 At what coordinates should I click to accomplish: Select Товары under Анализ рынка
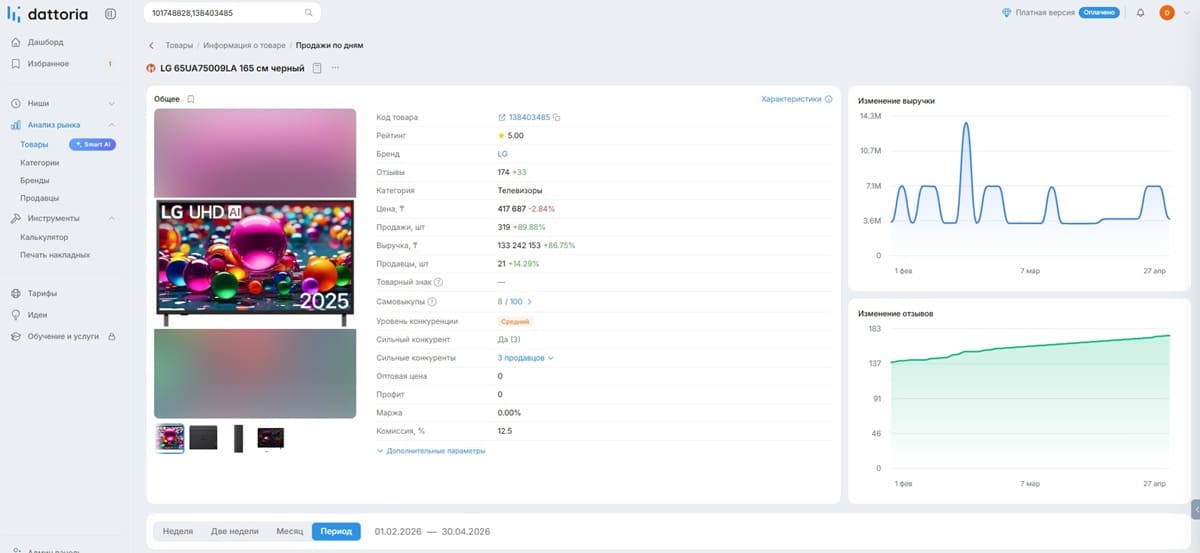pos(34,144)
